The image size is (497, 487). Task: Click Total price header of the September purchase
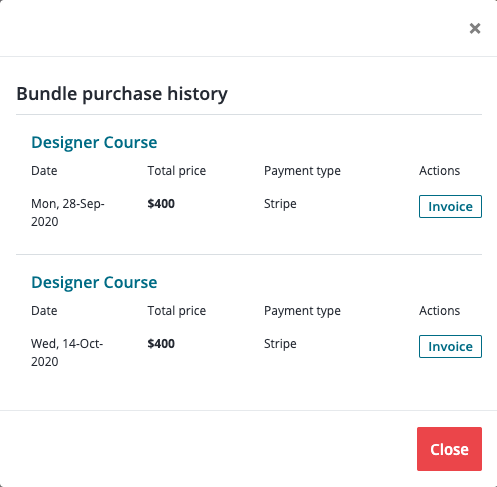177,171
